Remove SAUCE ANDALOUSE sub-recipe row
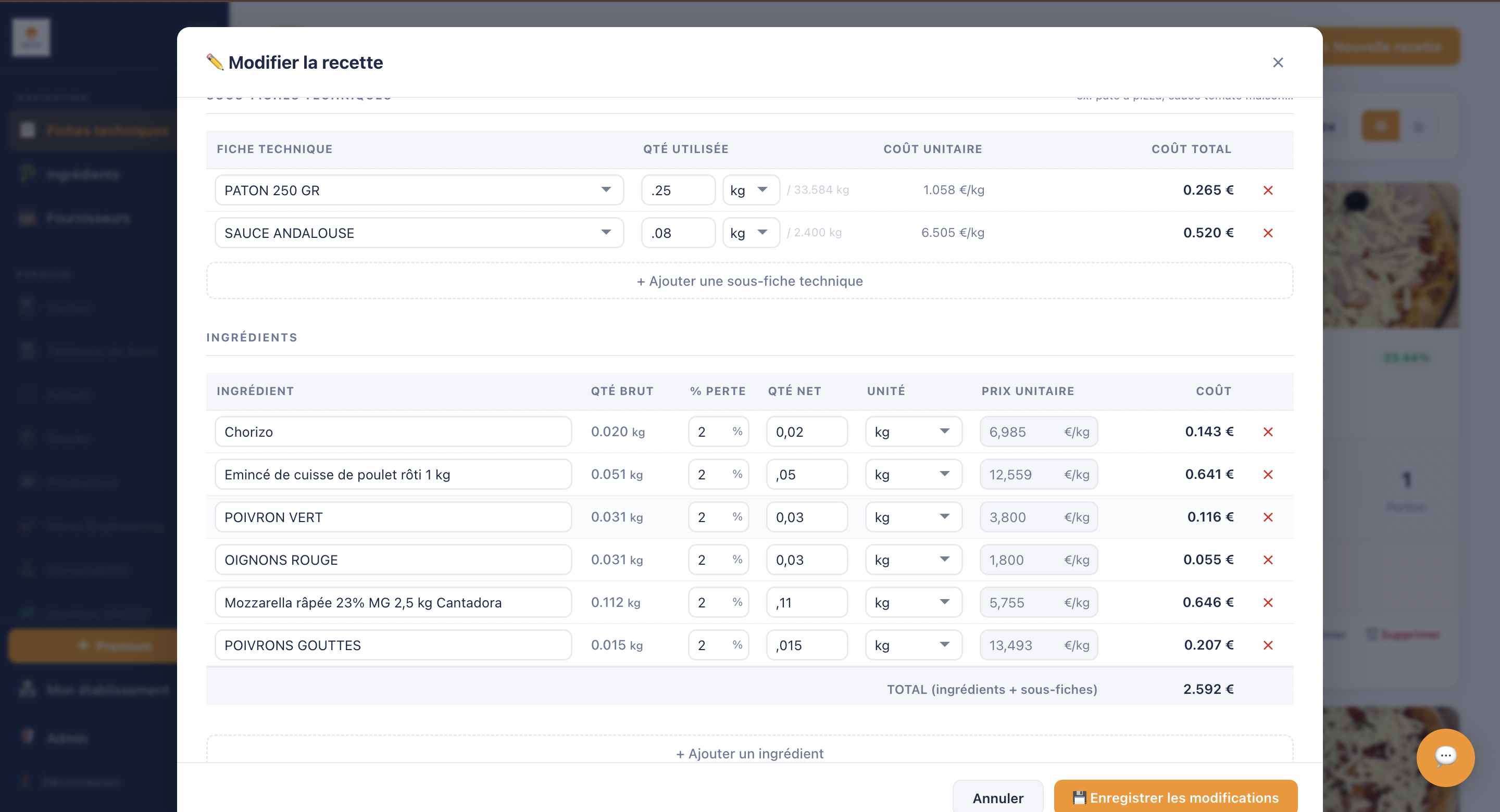 coord(1268,233)
